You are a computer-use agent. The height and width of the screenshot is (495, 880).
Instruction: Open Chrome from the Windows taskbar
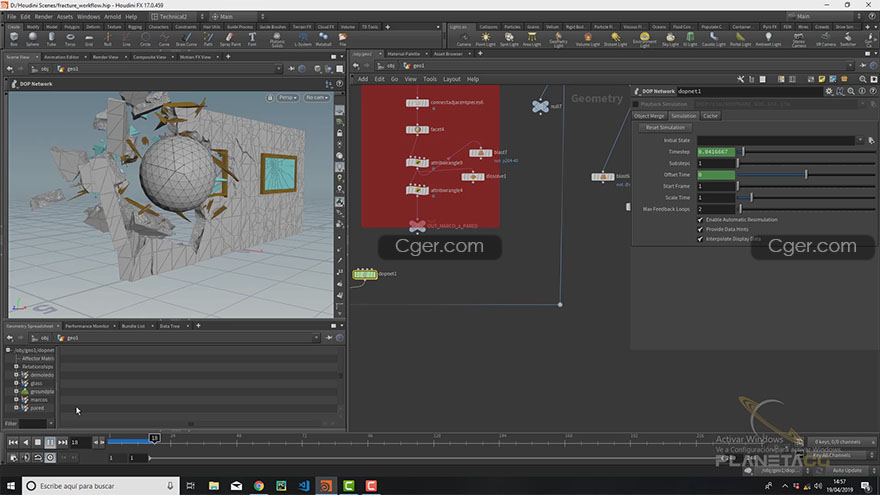(259, 486)
